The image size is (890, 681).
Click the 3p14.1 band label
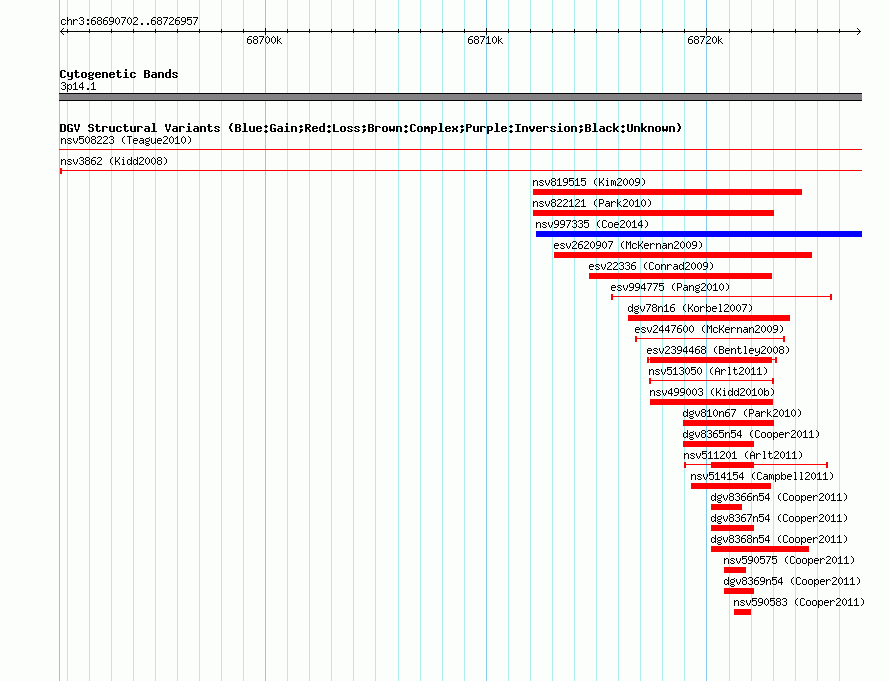78,86
